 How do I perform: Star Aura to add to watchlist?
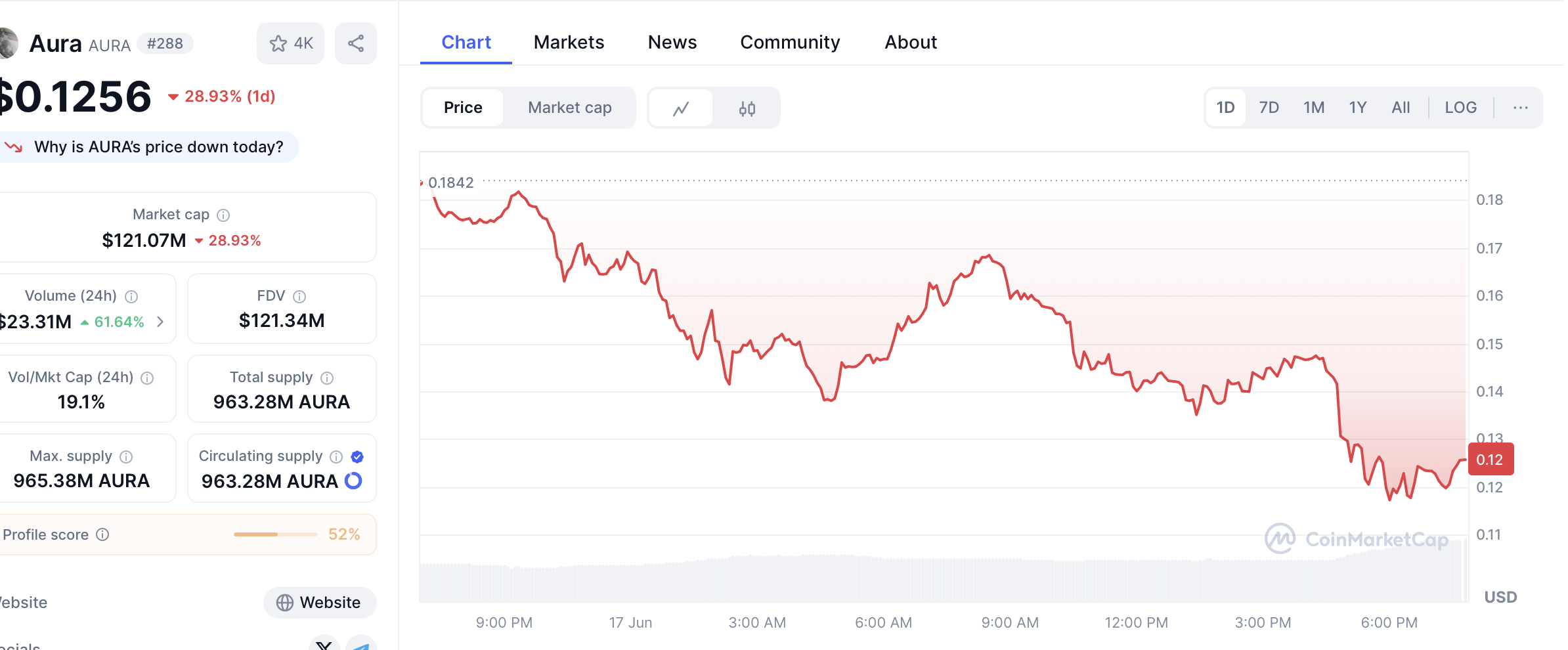click(x=290, y=44)
